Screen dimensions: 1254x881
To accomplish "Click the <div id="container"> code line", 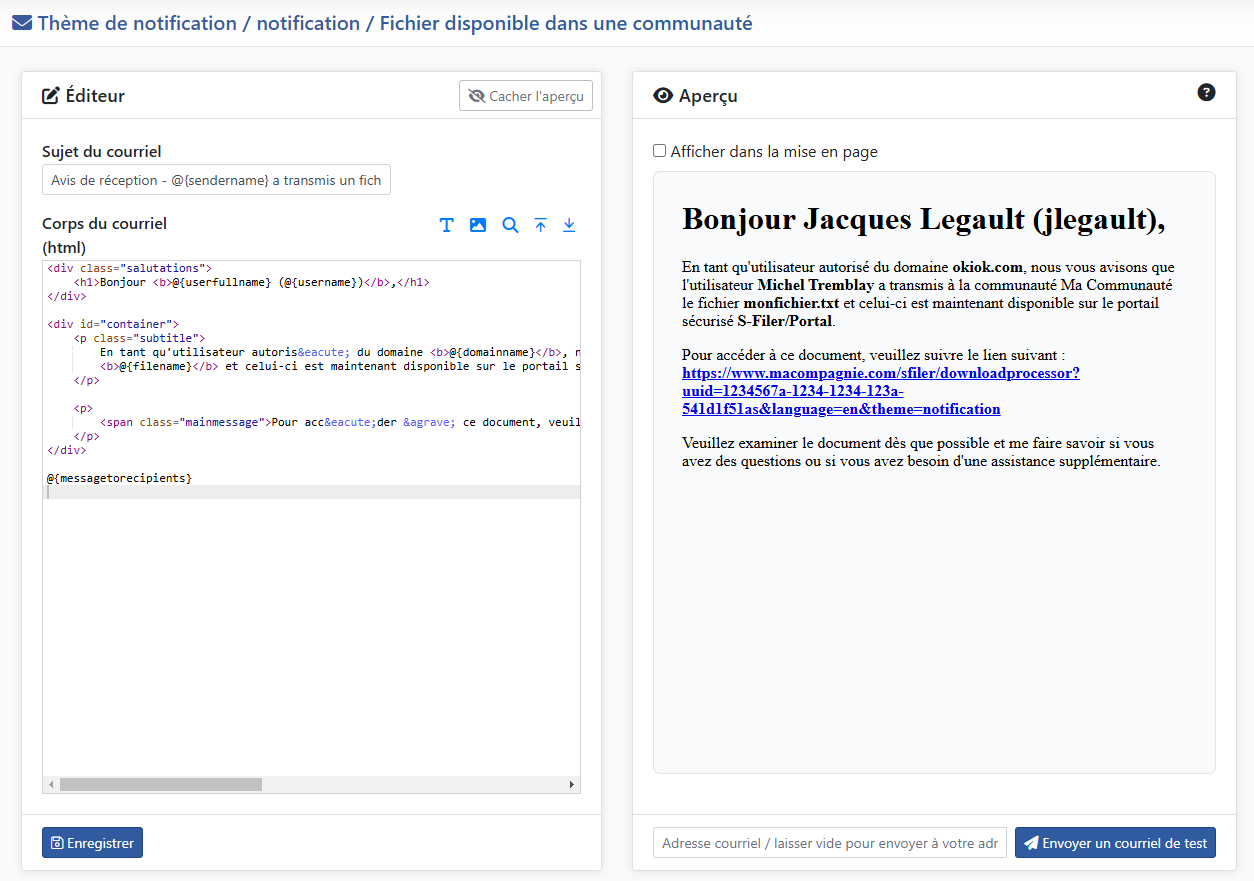I will 112,324.
